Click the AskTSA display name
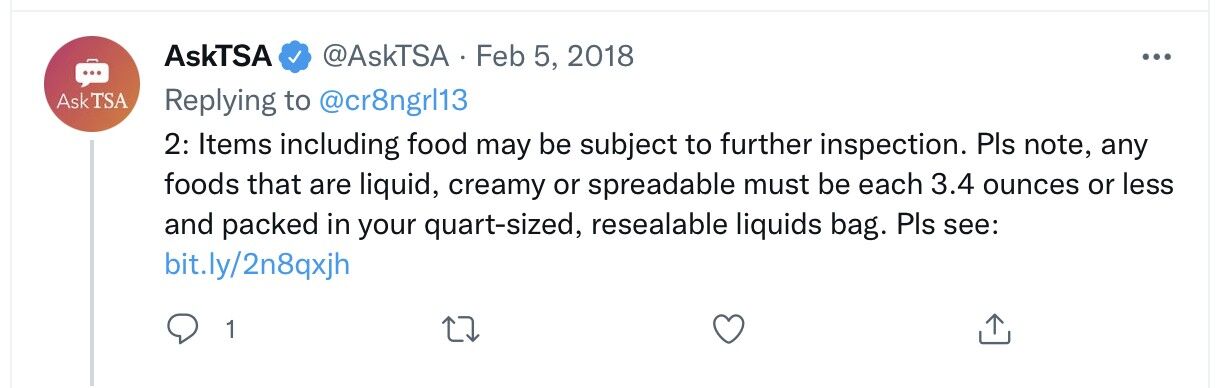This screenshot has height=388, width=1227. click(219, 56)
